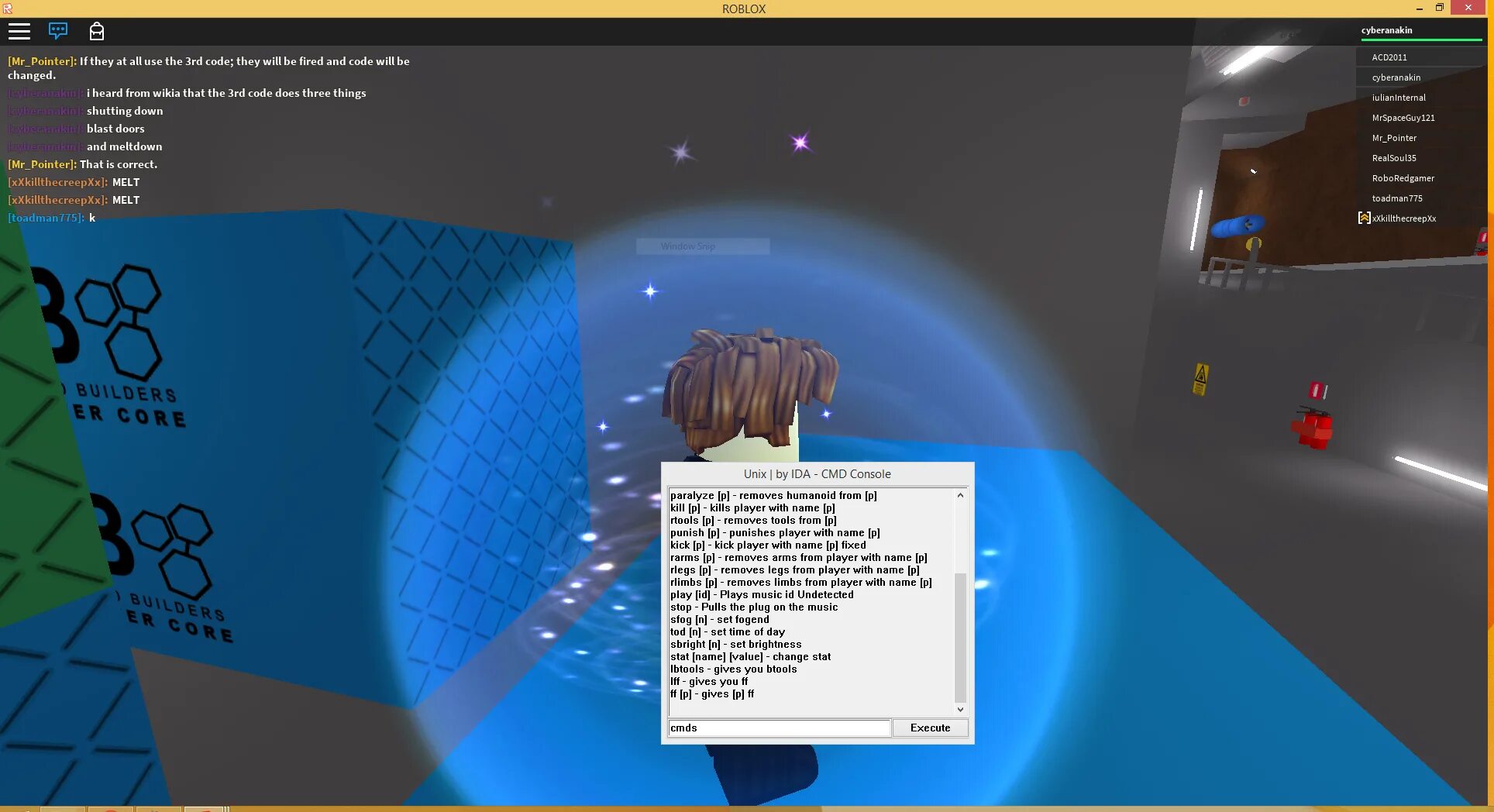The height and width of the screenshot is (812, 1494).
Task: Click the red fire extinguisher on wall
Action: (1311, 428)
